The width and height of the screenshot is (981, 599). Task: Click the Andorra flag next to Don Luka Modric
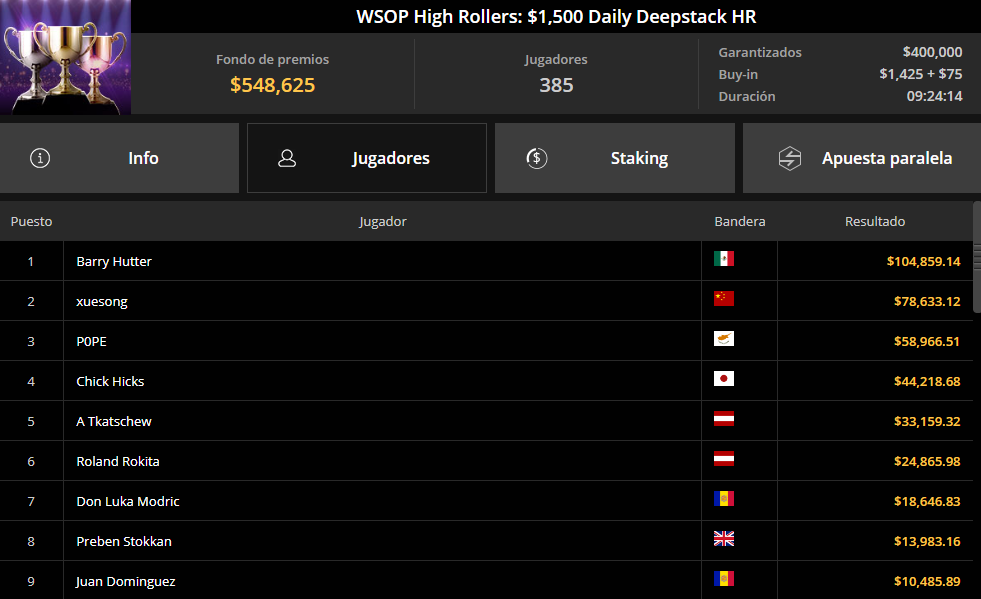point(724,499)
